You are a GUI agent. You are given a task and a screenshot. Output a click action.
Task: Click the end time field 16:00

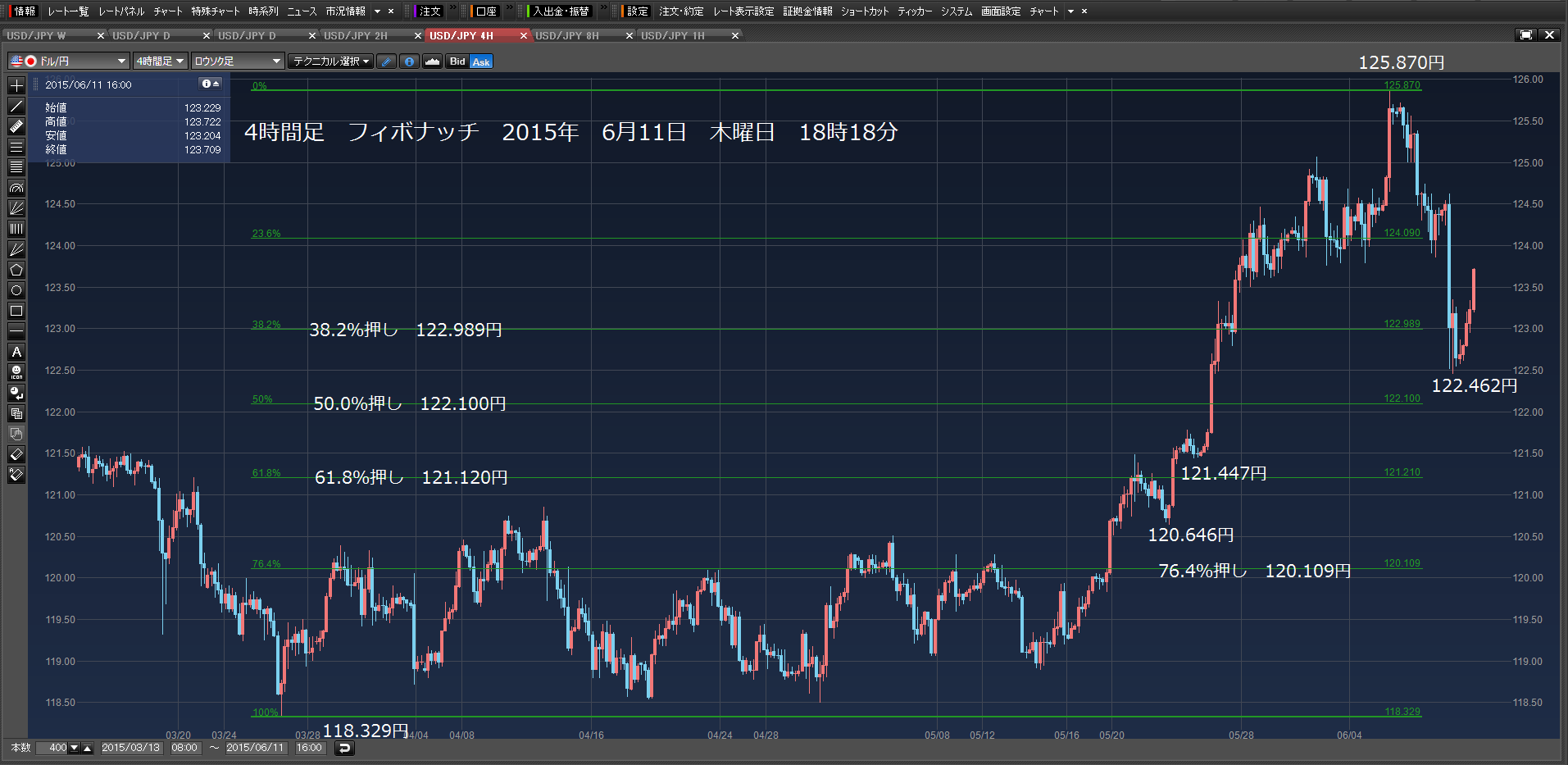pos(309,748)
